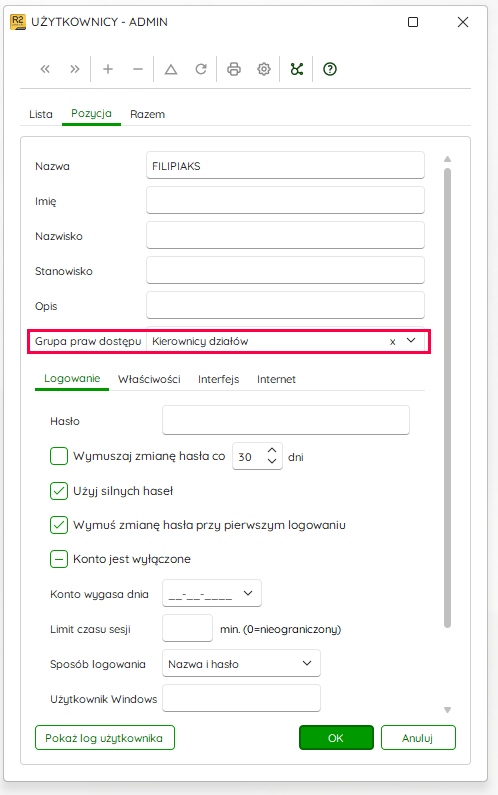Viewport: 498px width, 795px height.
Task: Go to previous record with double-left arrow
Action: pos(45,69)
